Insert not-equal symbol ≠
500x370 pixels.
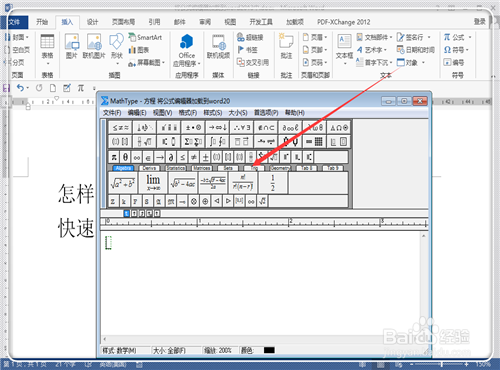[x=193, y=157]
